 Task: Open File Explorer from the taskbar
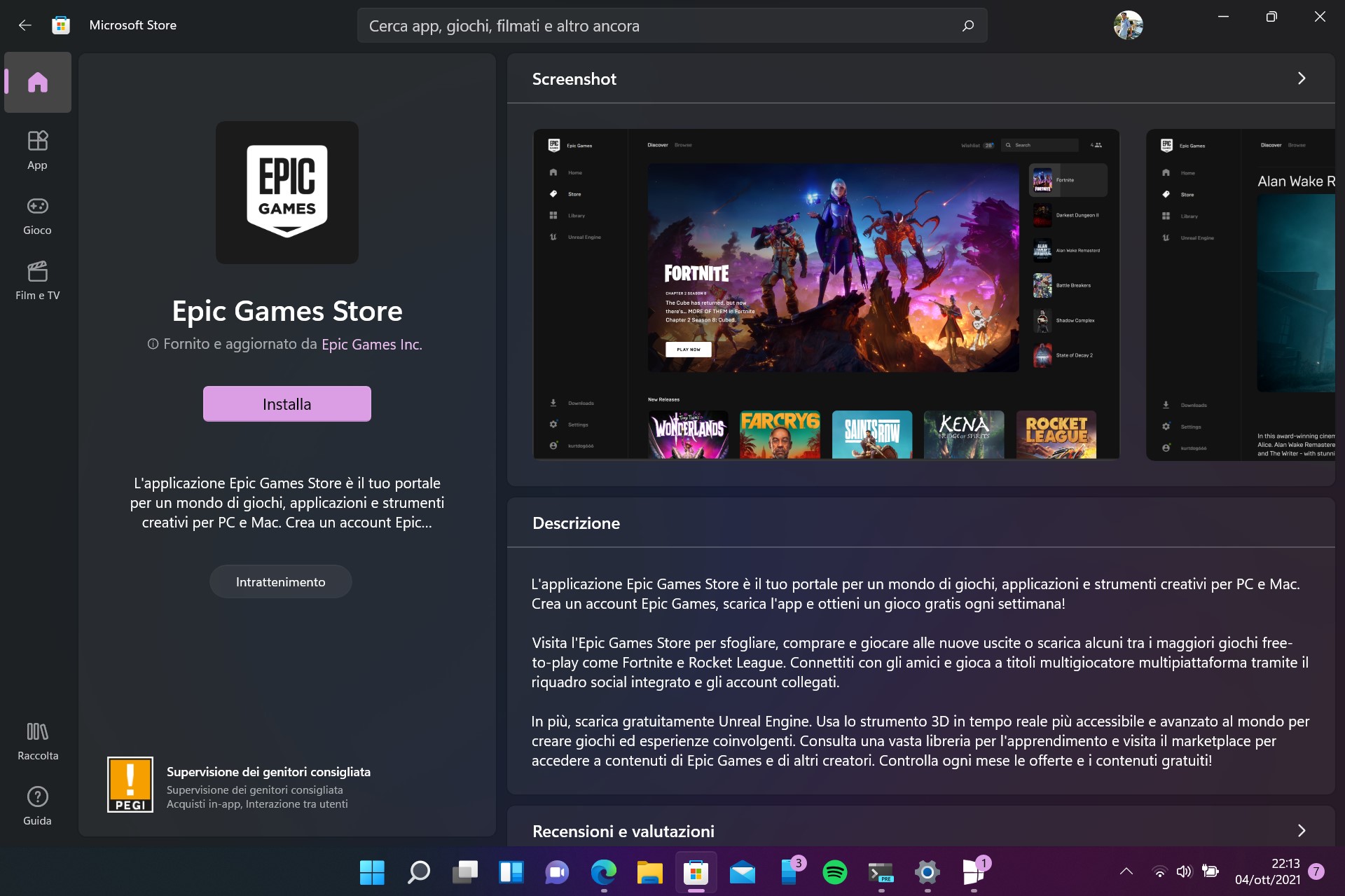tap(649, 872)
